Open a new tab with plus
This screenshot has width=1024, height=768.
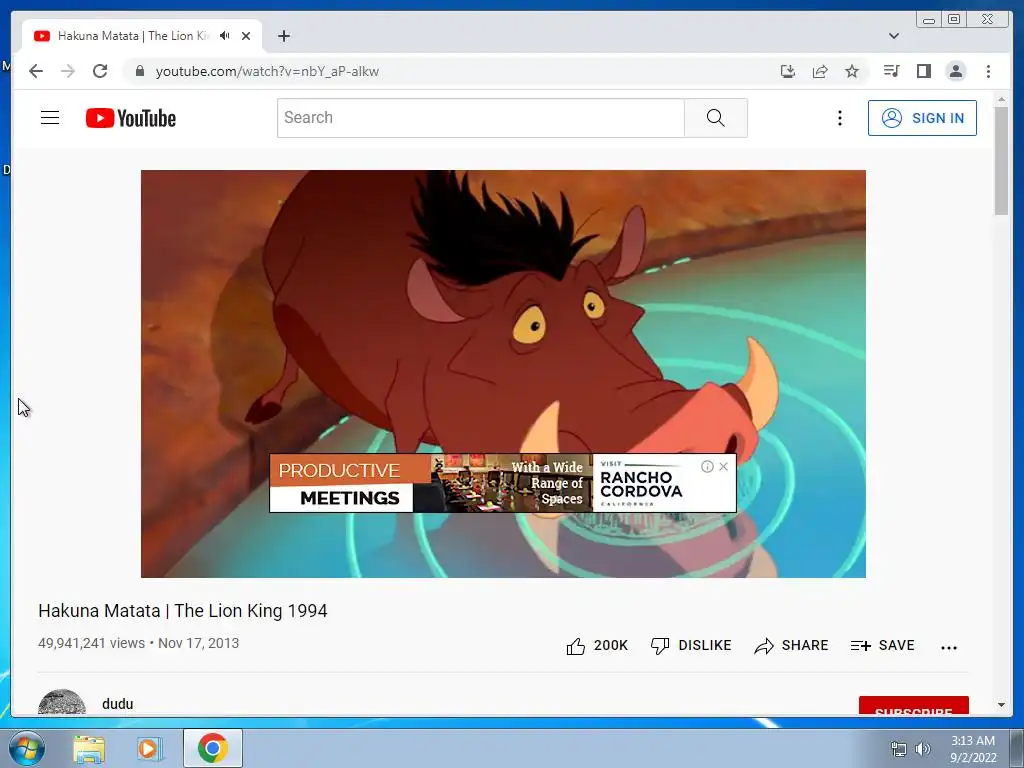point(283,36)
